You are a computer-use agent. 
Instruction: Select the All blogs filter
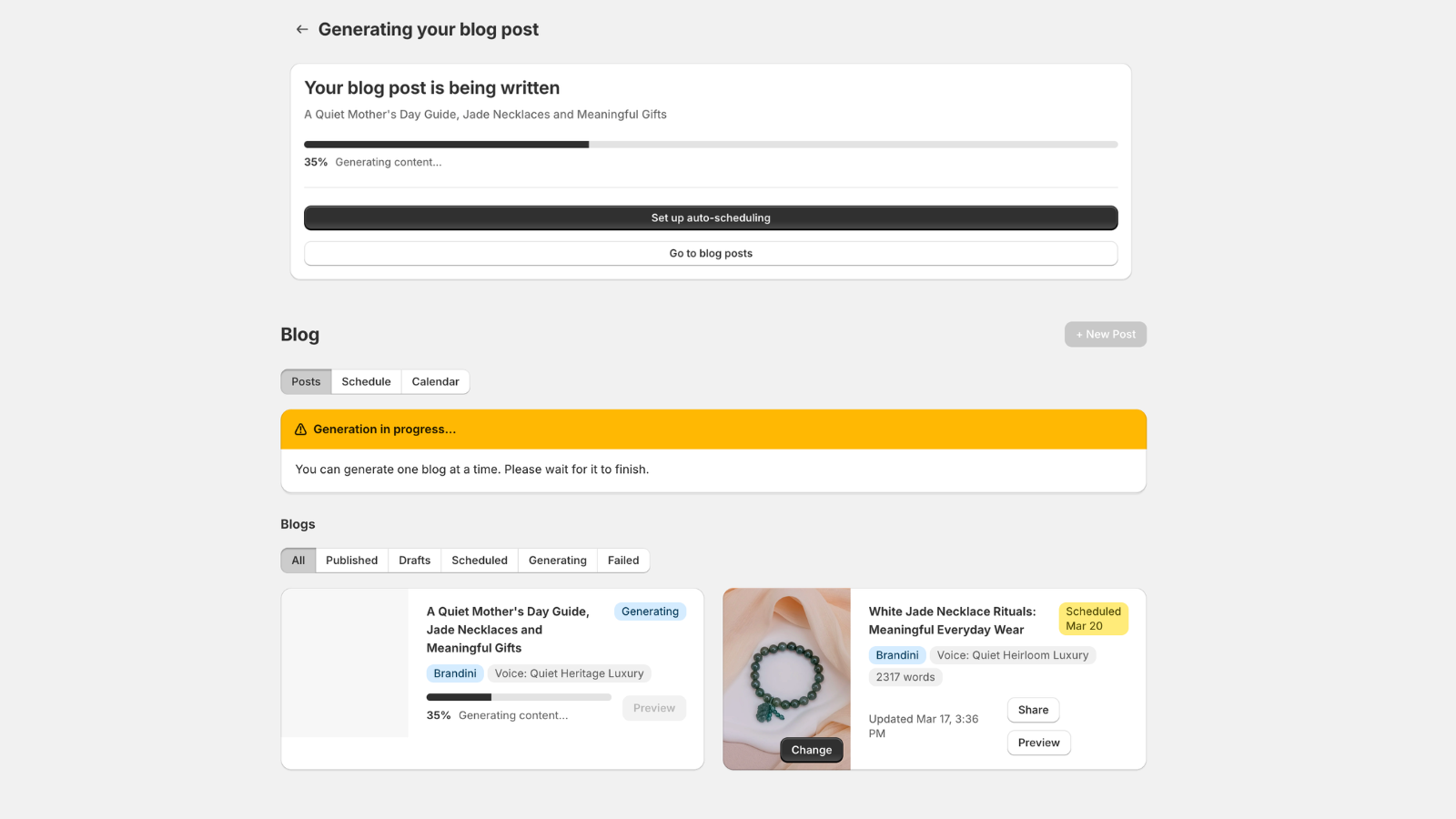point(298,561)
